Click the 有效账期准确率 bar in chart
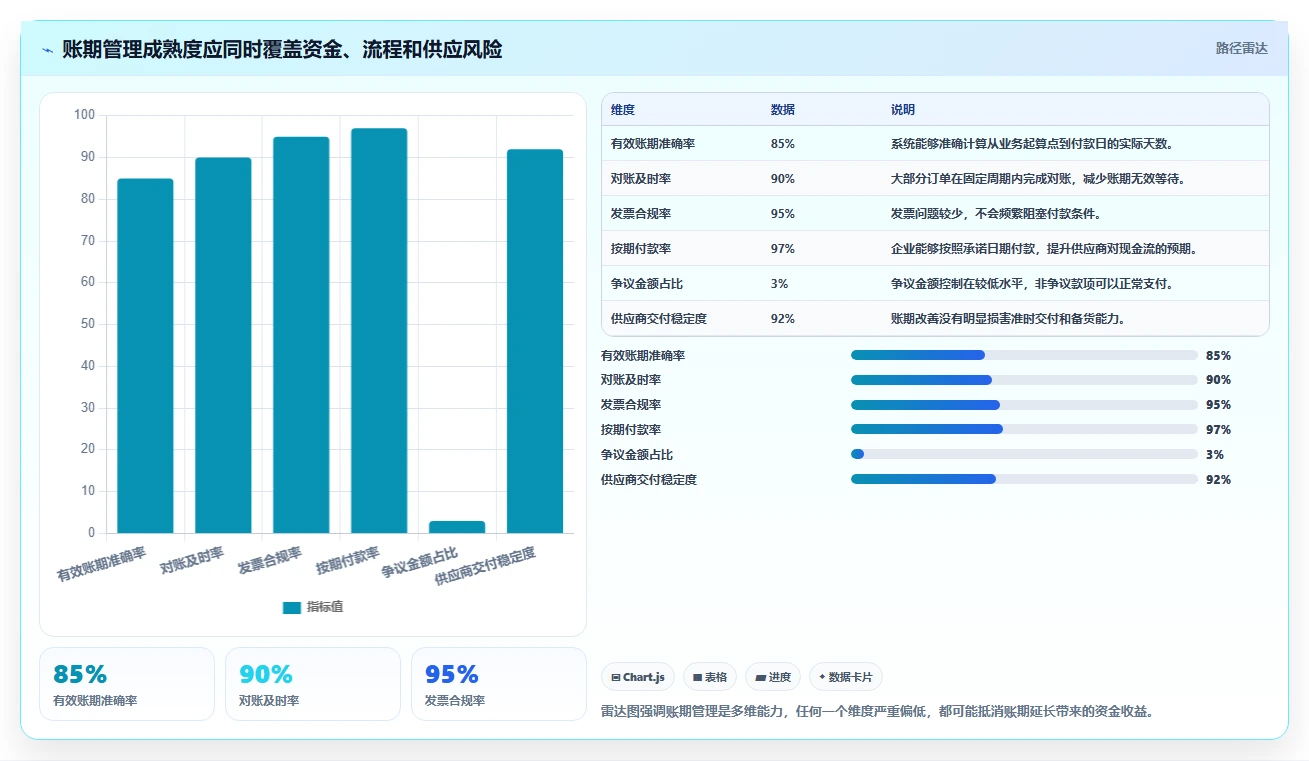Image resolution: width=1309 pixels, height=761 pixels. tap(145, 356)
